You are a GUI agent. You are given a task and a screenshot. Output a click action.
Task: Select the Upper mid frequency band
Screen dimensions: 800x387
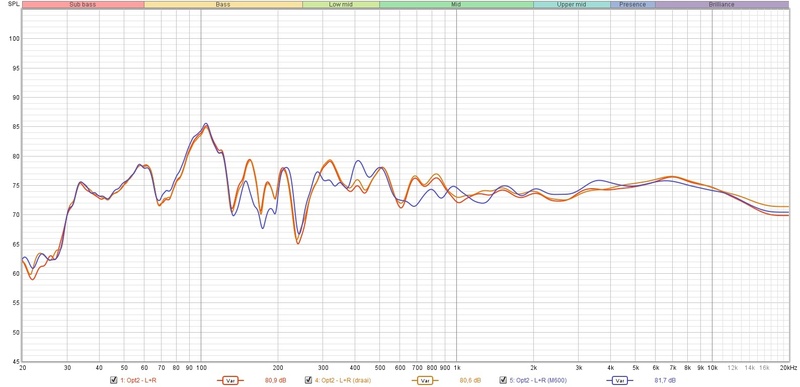572,5
